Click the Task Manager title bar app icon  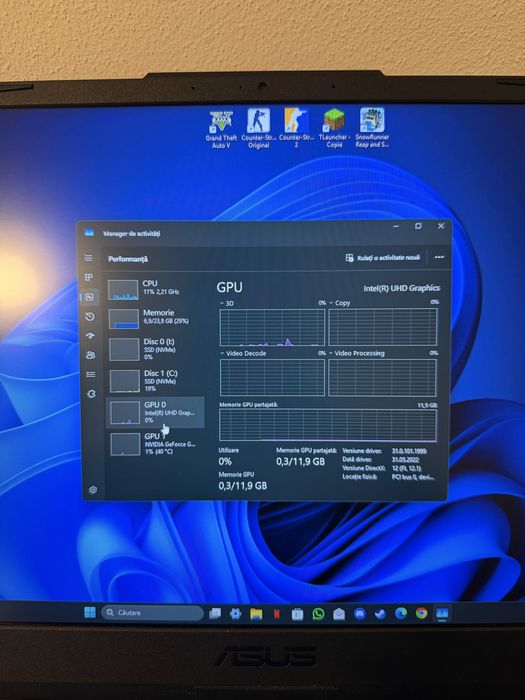click(89, 233)
